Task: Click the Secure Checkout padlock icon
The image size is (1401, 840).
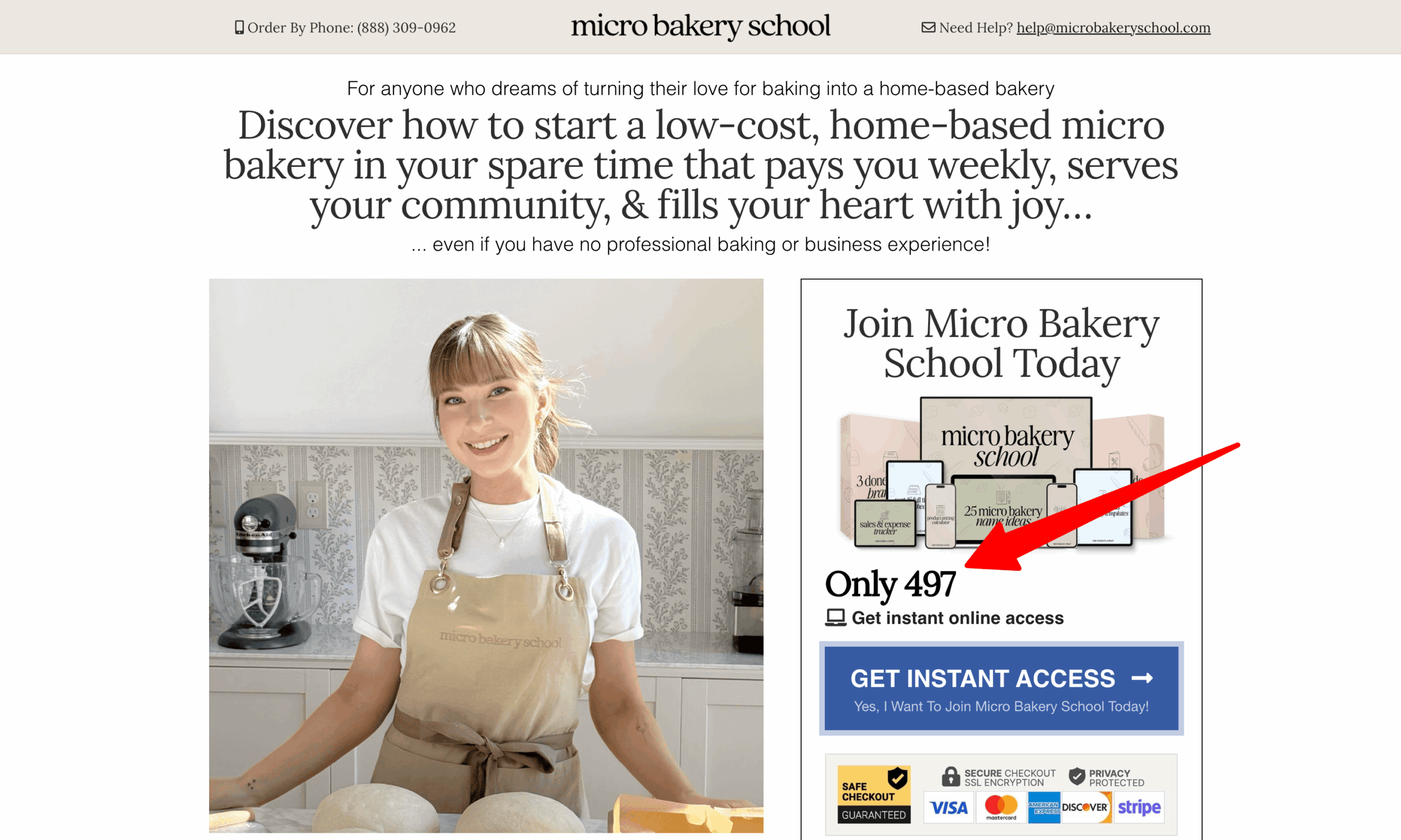Action: coord(951,777)
